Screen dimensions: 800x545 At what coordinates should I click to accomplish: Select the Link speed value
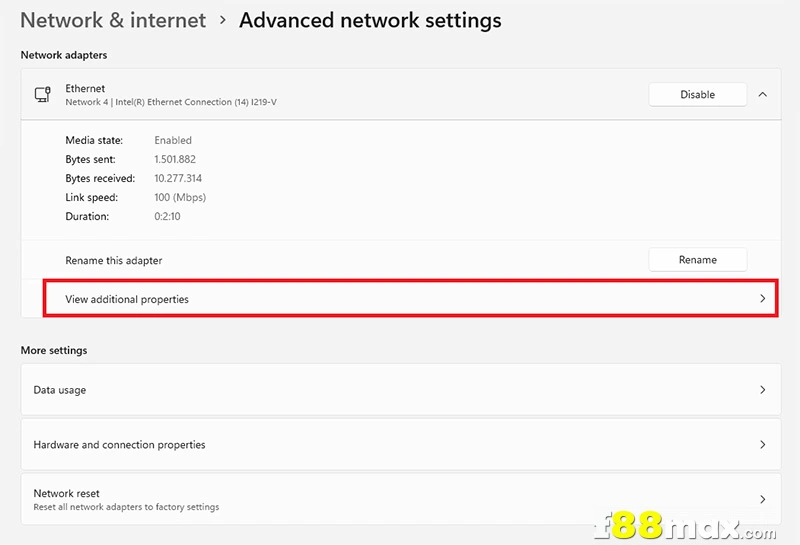tap(180, 197)
